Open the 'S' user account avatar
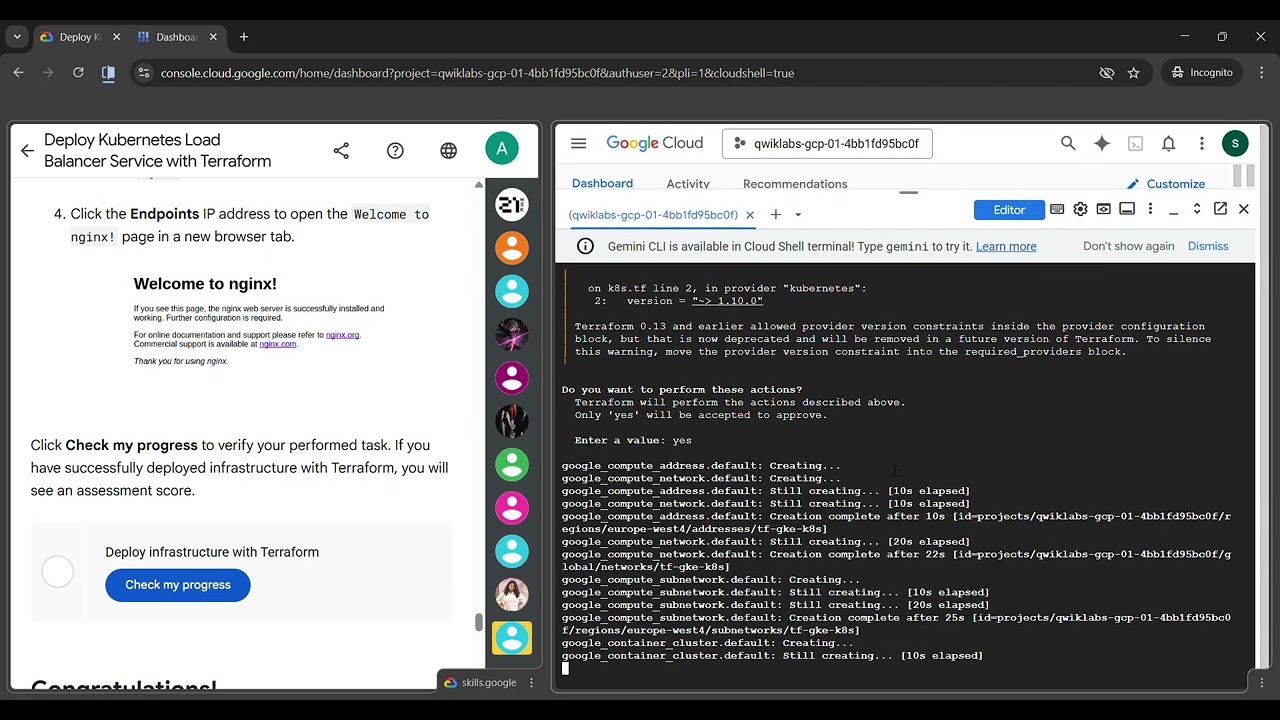1280x720 pixels. 1235,144
